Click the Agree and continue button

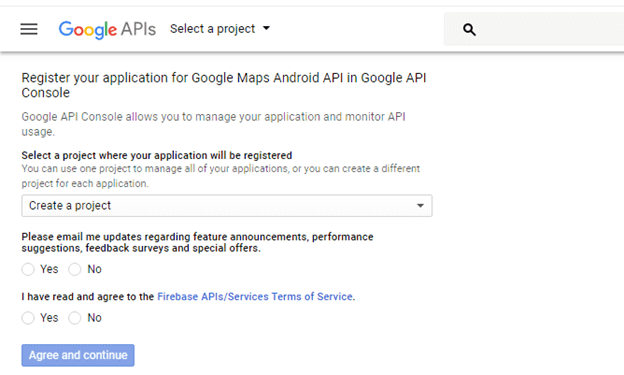pyautogui.click(x=78, y=355)
